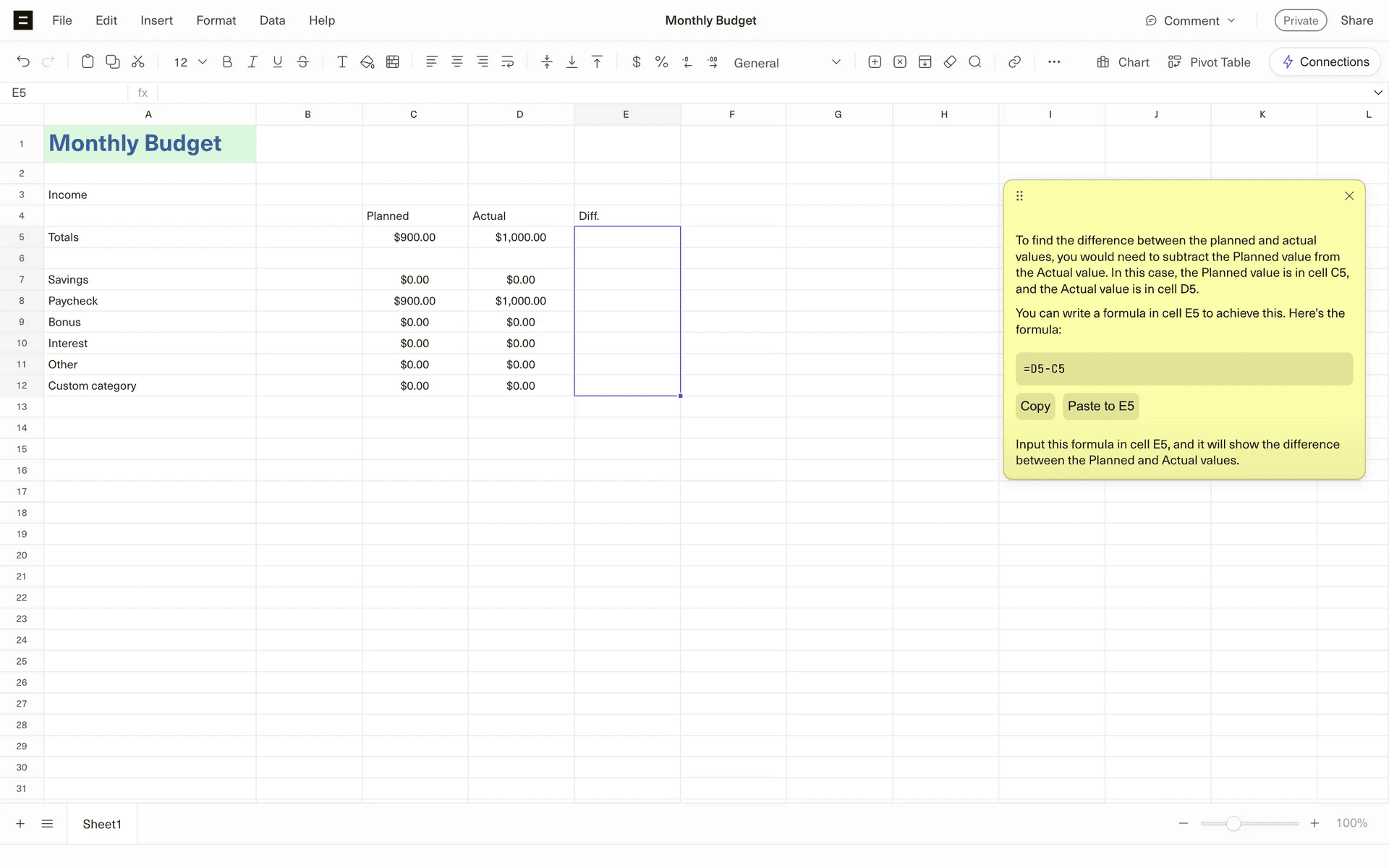Viewport: 1389px width, 868px height.
Task: Click the insert link icon
Action: tap(1014, 62)
